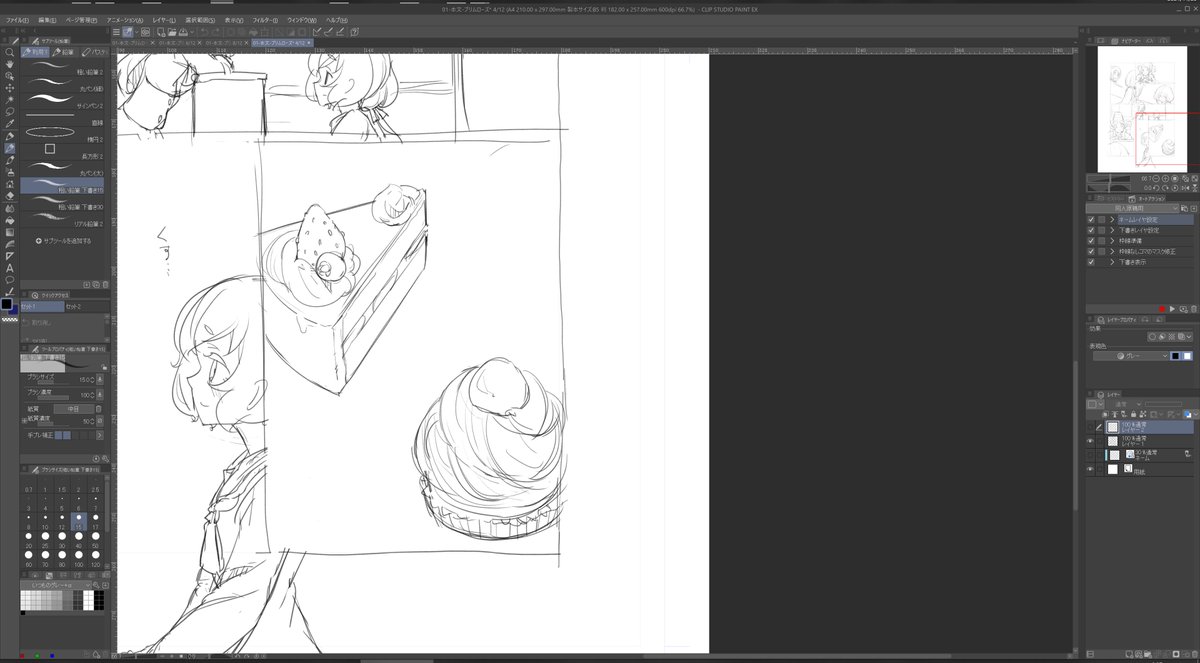Open the hamburger menu in command bar
The height and width of the screenshot is (663, 1200).
point(116,32)
